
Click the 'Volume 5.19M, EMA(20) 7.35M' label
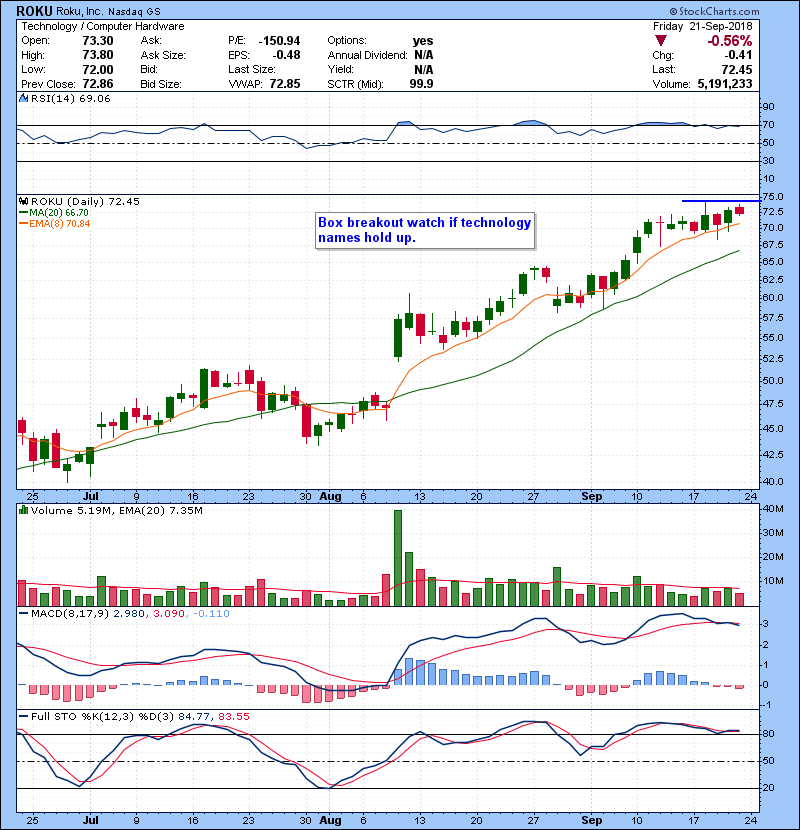point(116,510)
